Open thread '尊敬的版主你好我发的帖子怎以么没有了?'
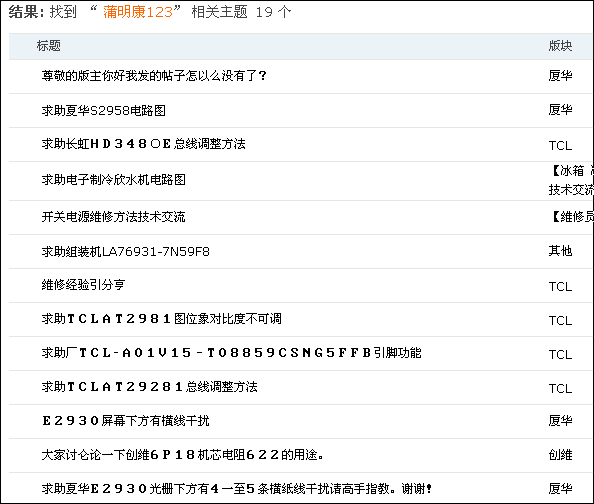 [x=154, y=76]
